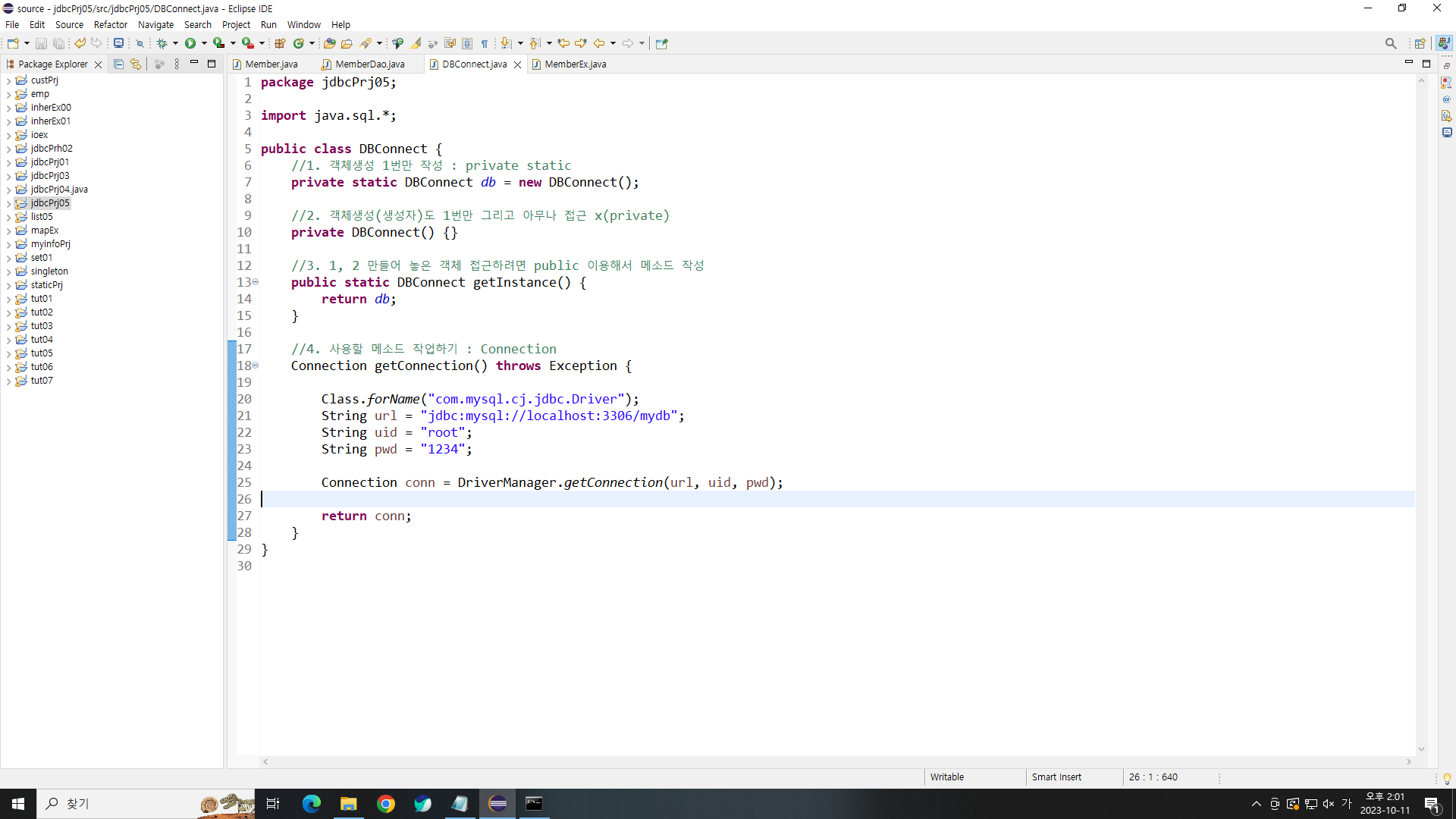
Task: Click the Run (green play) button
Action: point(190,43)
